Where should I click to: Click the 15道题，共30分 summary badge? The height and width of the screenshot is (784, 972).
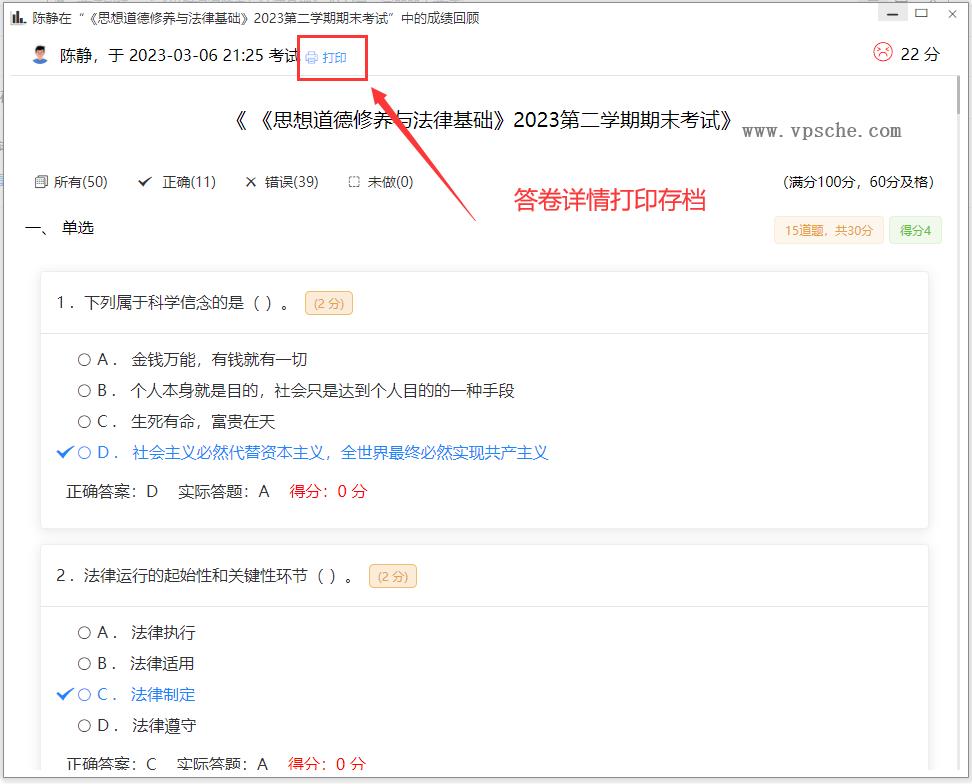pyautogui.click(x=828, y=230)
